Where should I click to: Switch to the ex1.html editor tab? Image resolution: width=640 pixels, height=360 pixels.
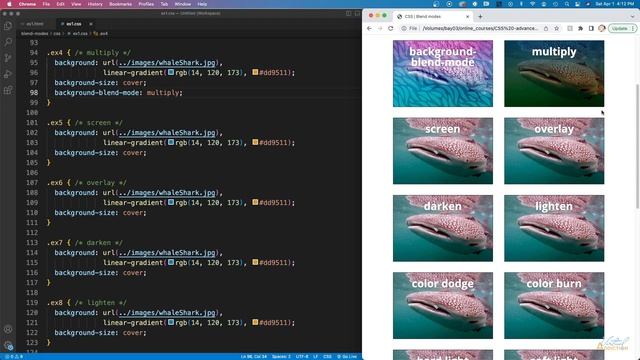pyautogui.click(x=35, y=24)
